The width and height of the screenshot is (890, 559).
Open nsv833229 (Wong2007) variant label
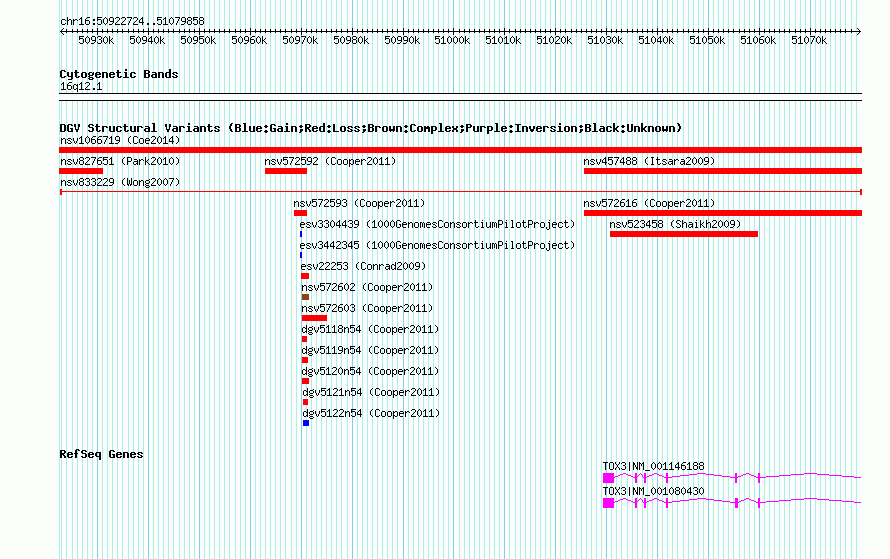(120, 182)
